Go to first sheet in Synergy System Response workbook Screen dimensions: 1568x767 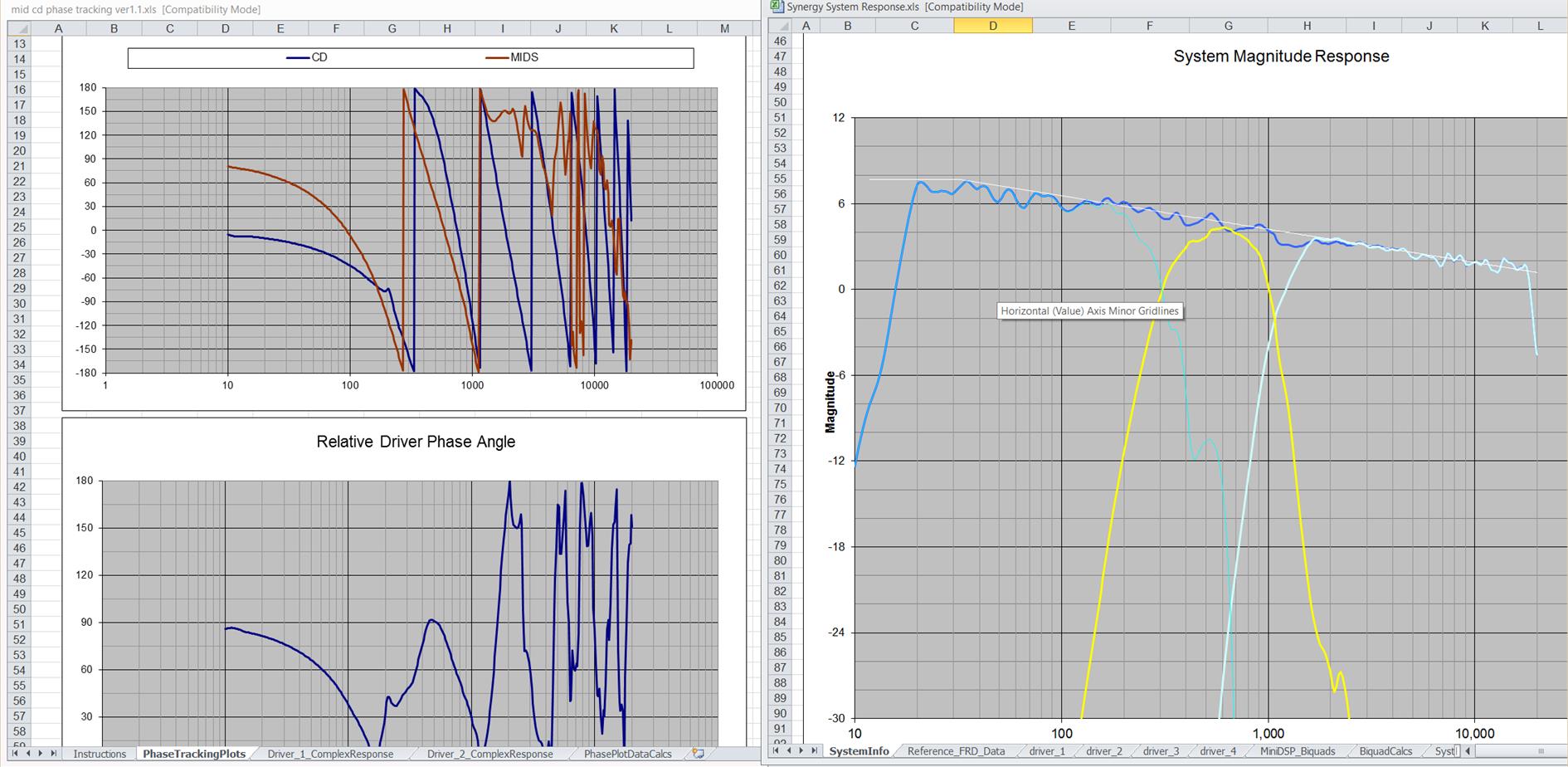pos(777,750)
